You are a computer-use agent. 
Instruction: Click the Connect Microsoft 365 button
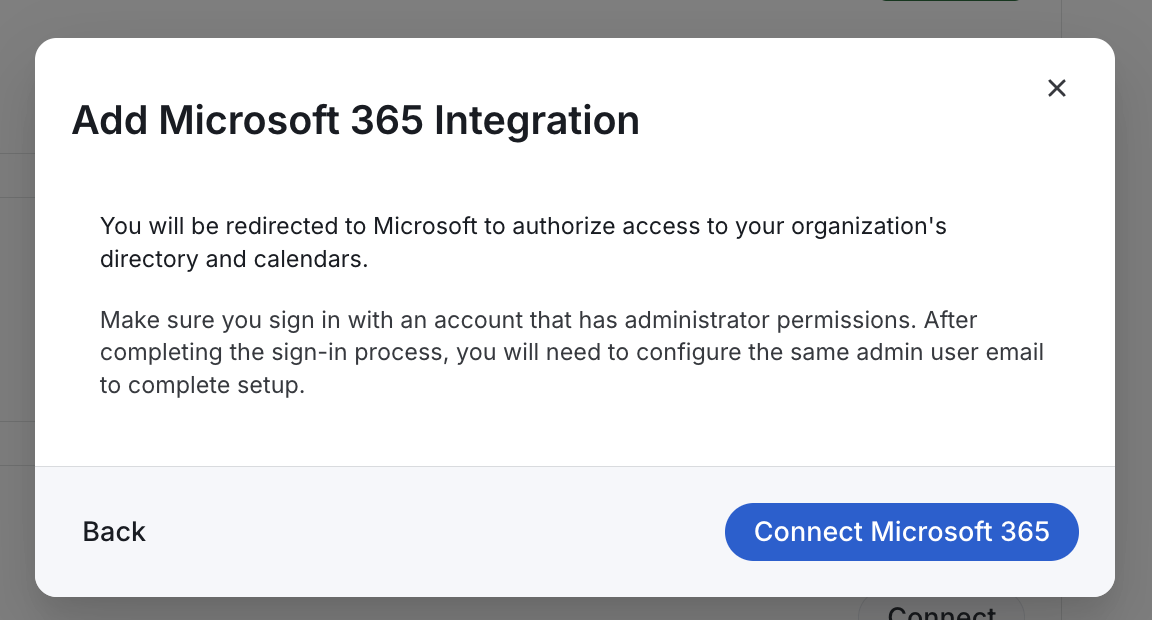pyautogui.click(x=901, y=532)
